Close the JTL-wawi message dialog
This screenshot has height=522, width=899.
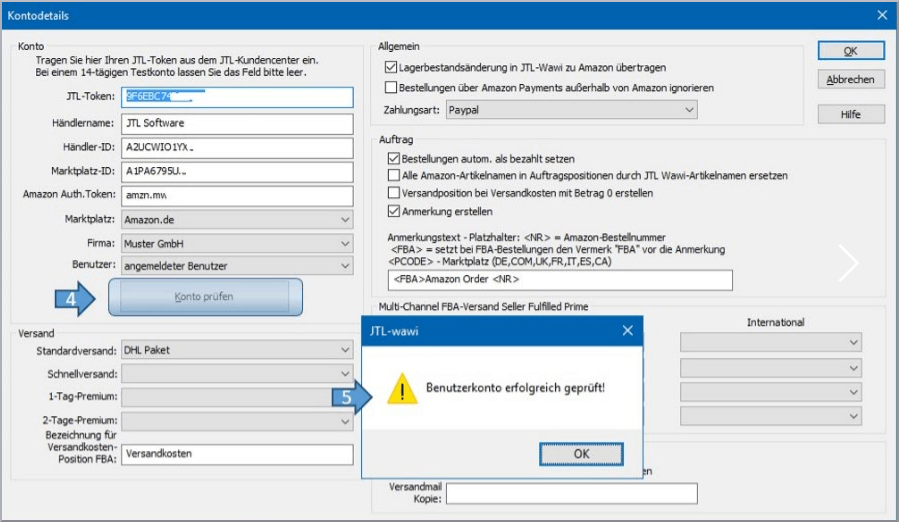(628, 330)
